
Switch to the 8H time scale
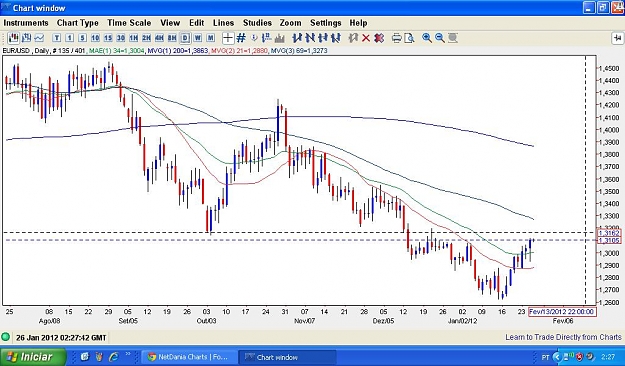click(172, 38)
